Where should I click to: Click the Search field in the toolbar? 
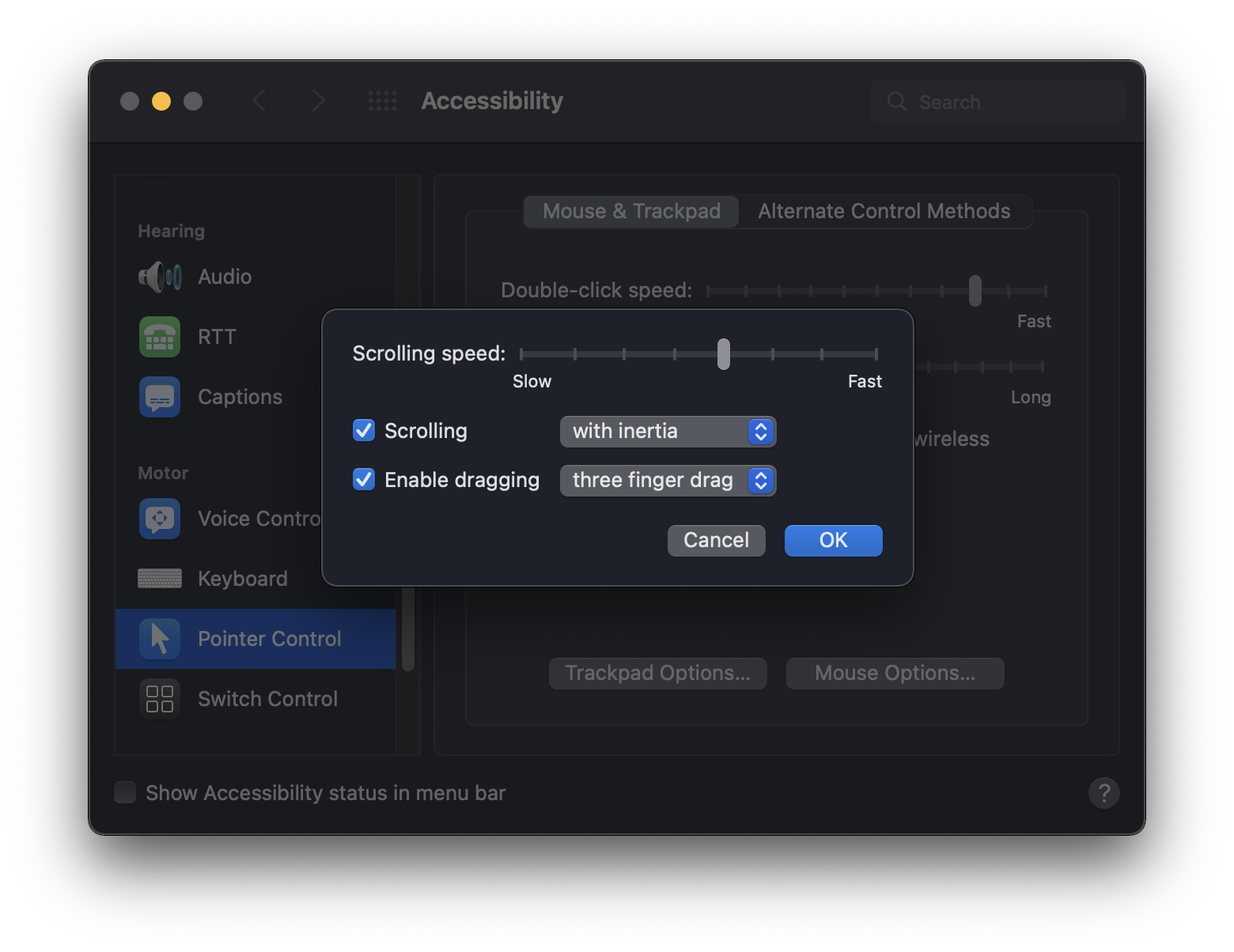(998, 102)
